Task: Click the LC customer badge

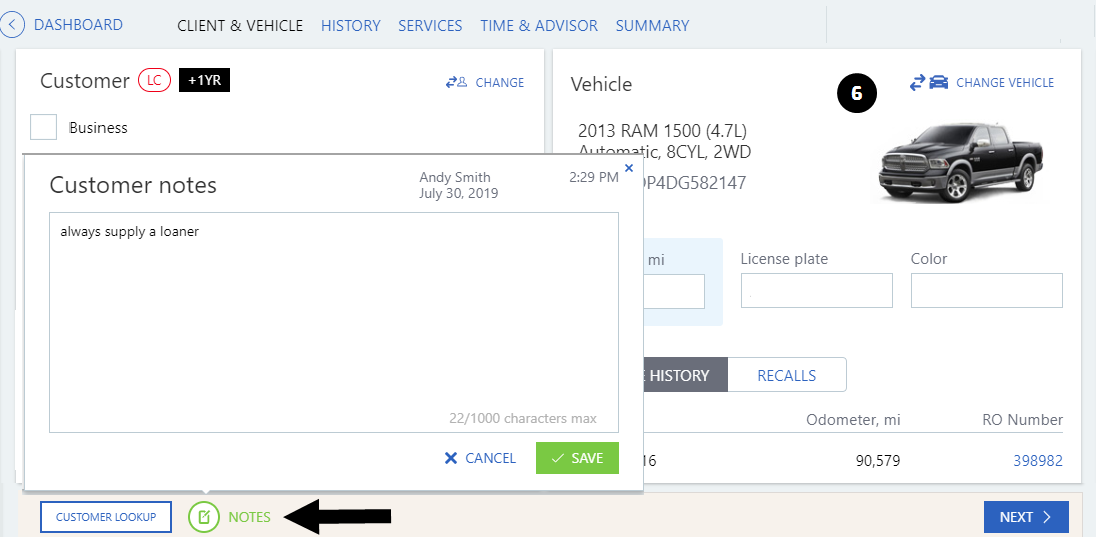Action: tap(154, 80)
